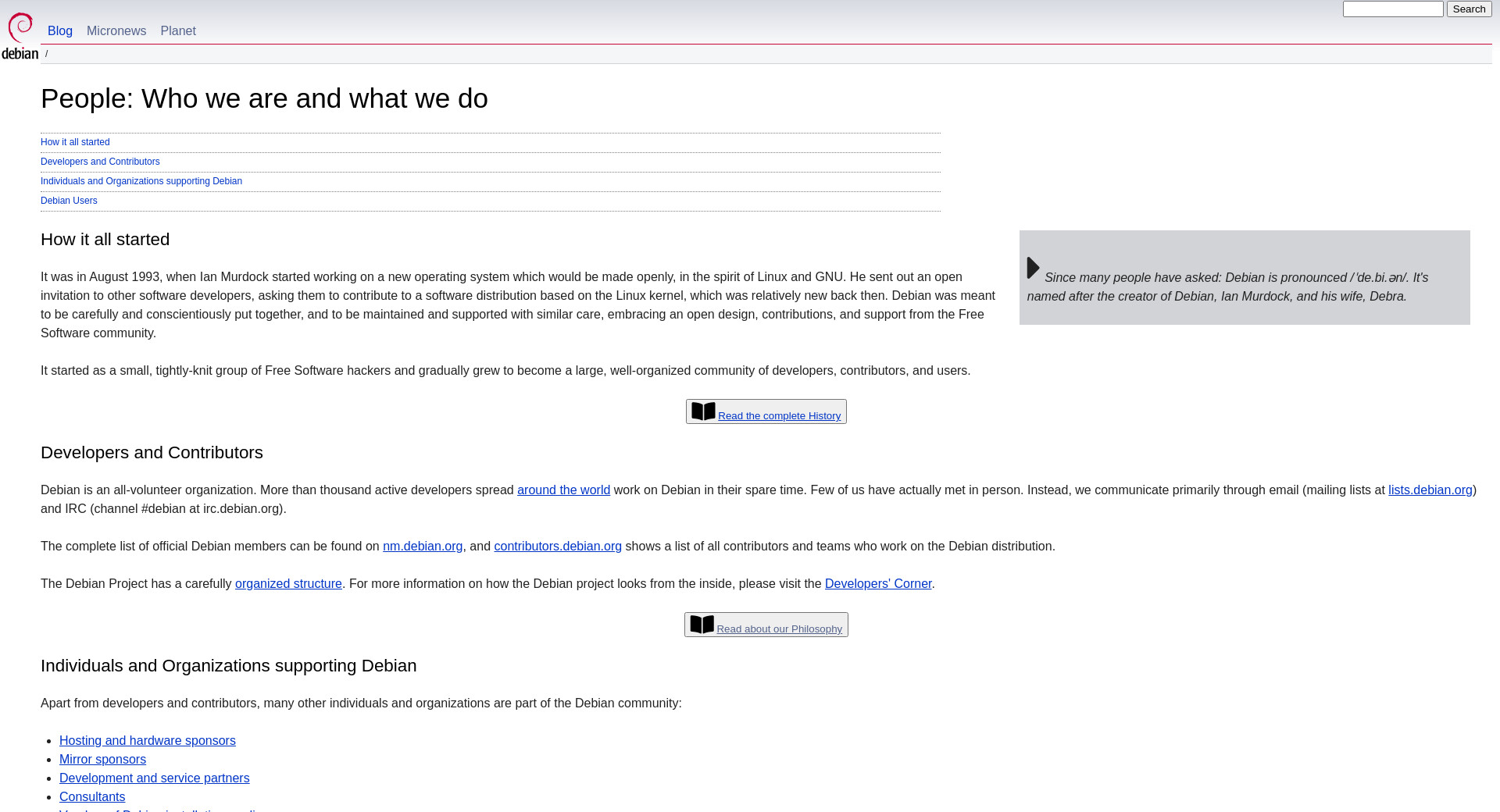
Task: Focus the search text field
Action: pyautogui.click(x=1392, y=9)
